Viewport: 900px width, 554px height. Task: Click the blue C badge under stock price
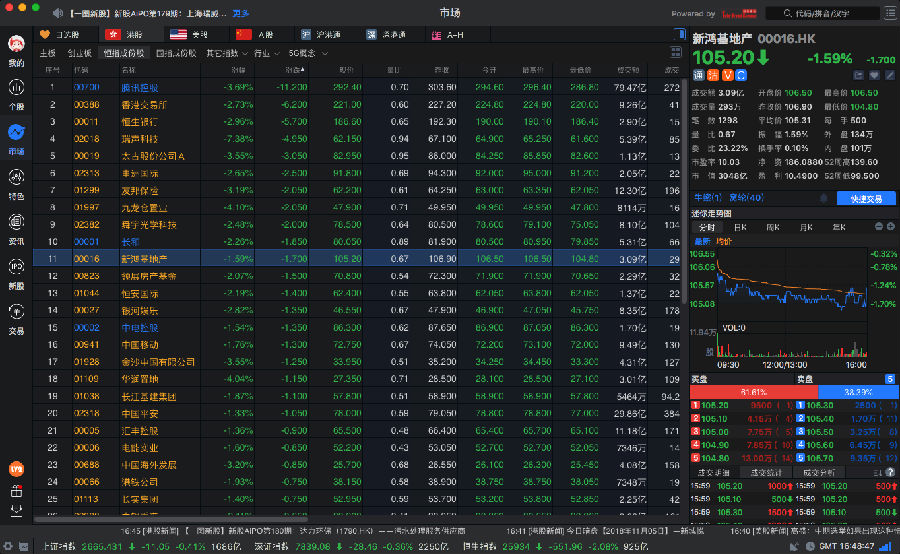741,75
